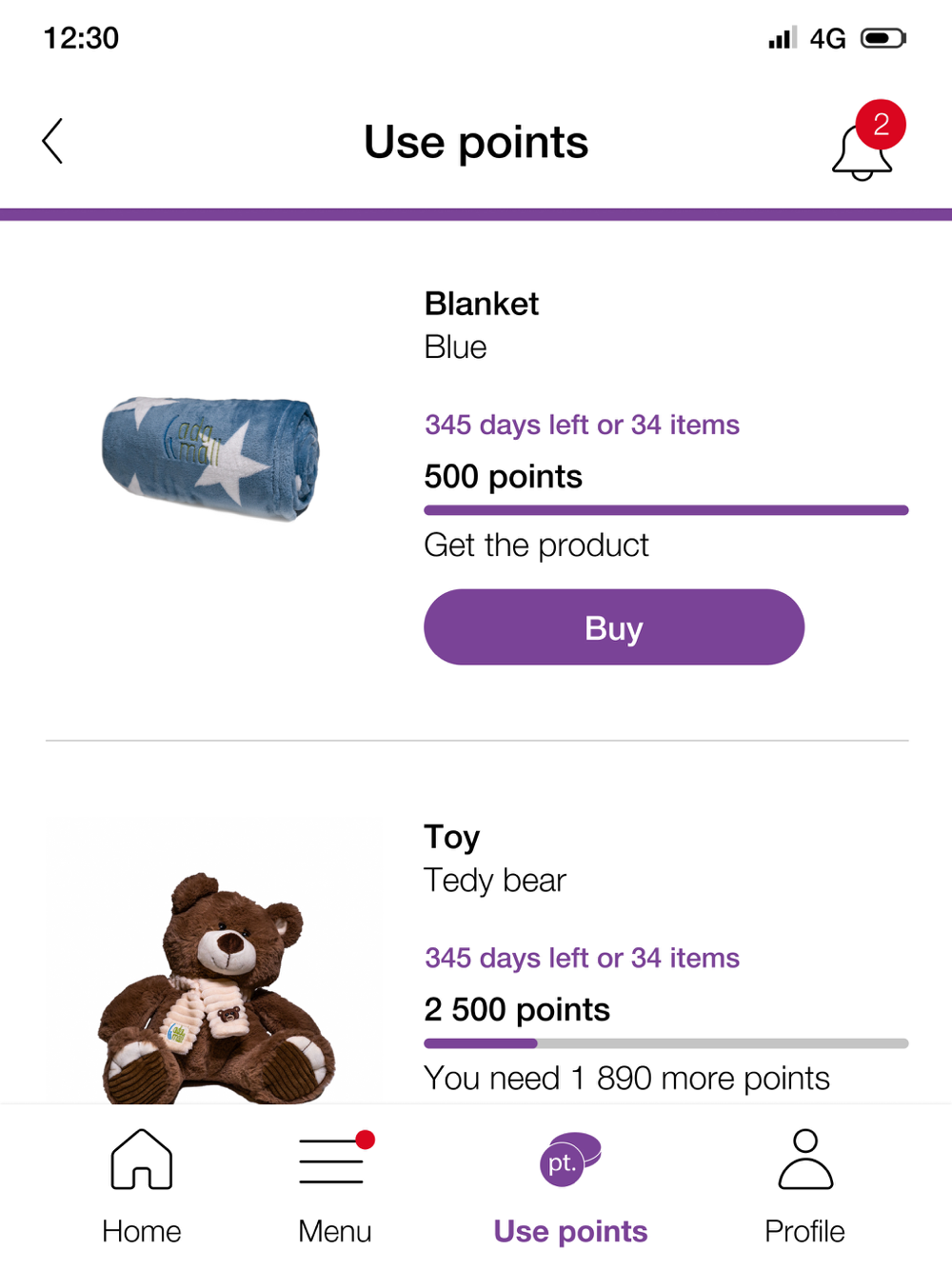This screenshot has width=952, height=1270.
Task: Click the full 500 points progress bar
Action: 666,510
